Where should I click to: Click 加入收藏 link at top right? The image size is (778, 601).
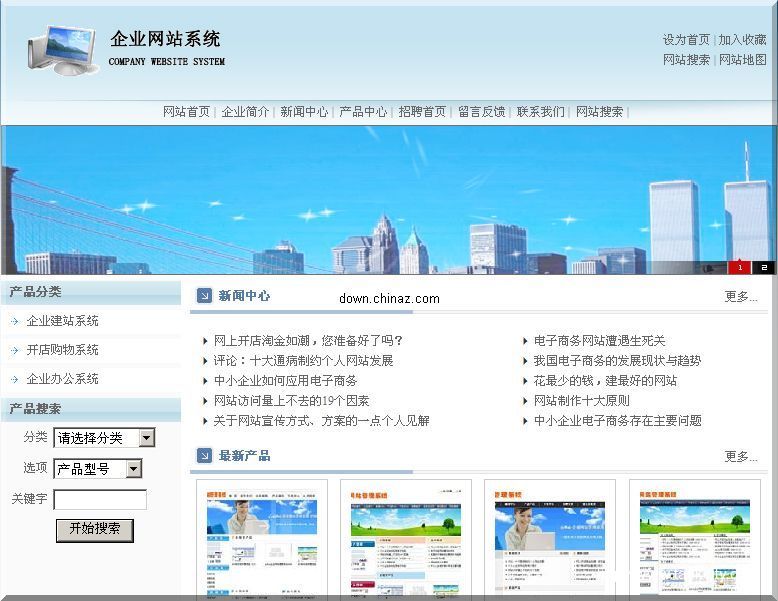coord(742,40)
